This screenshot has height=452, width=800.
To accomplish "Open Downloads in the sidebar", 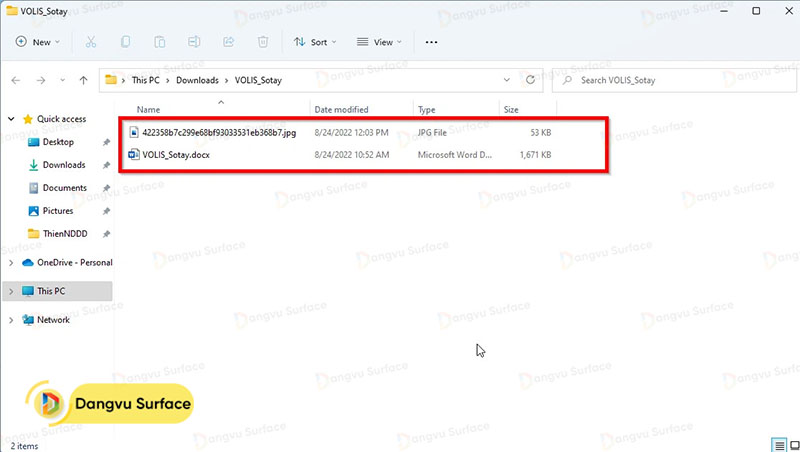I will pyautogui.click(x=64, y=165).
